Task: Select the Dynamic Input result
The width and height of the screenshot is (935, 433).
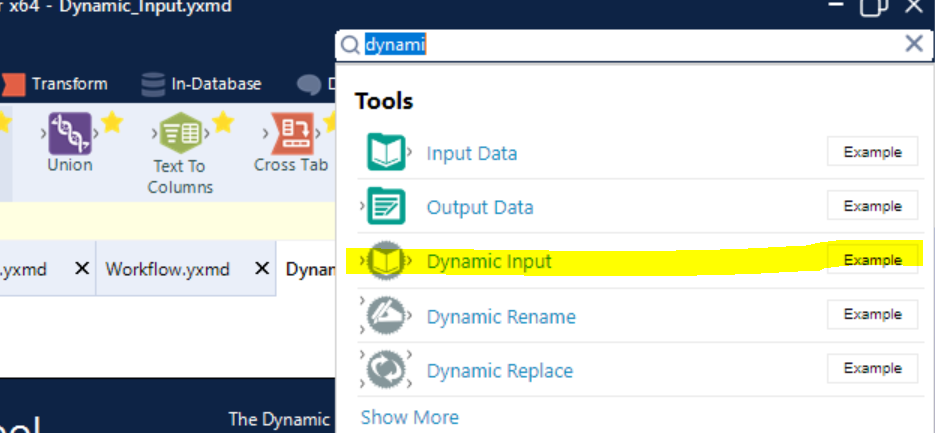Action: [x=489, y=261]
